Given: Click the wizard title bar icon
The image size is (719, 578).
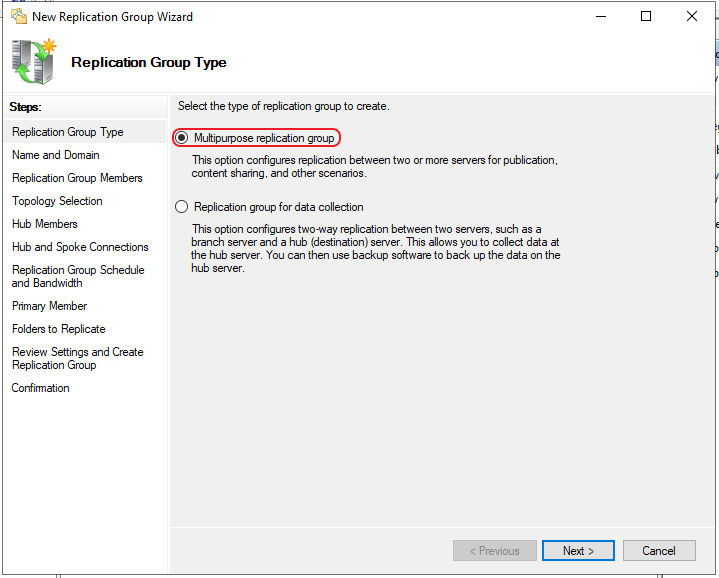Looking at the screenshot, I should click(19, 17).
